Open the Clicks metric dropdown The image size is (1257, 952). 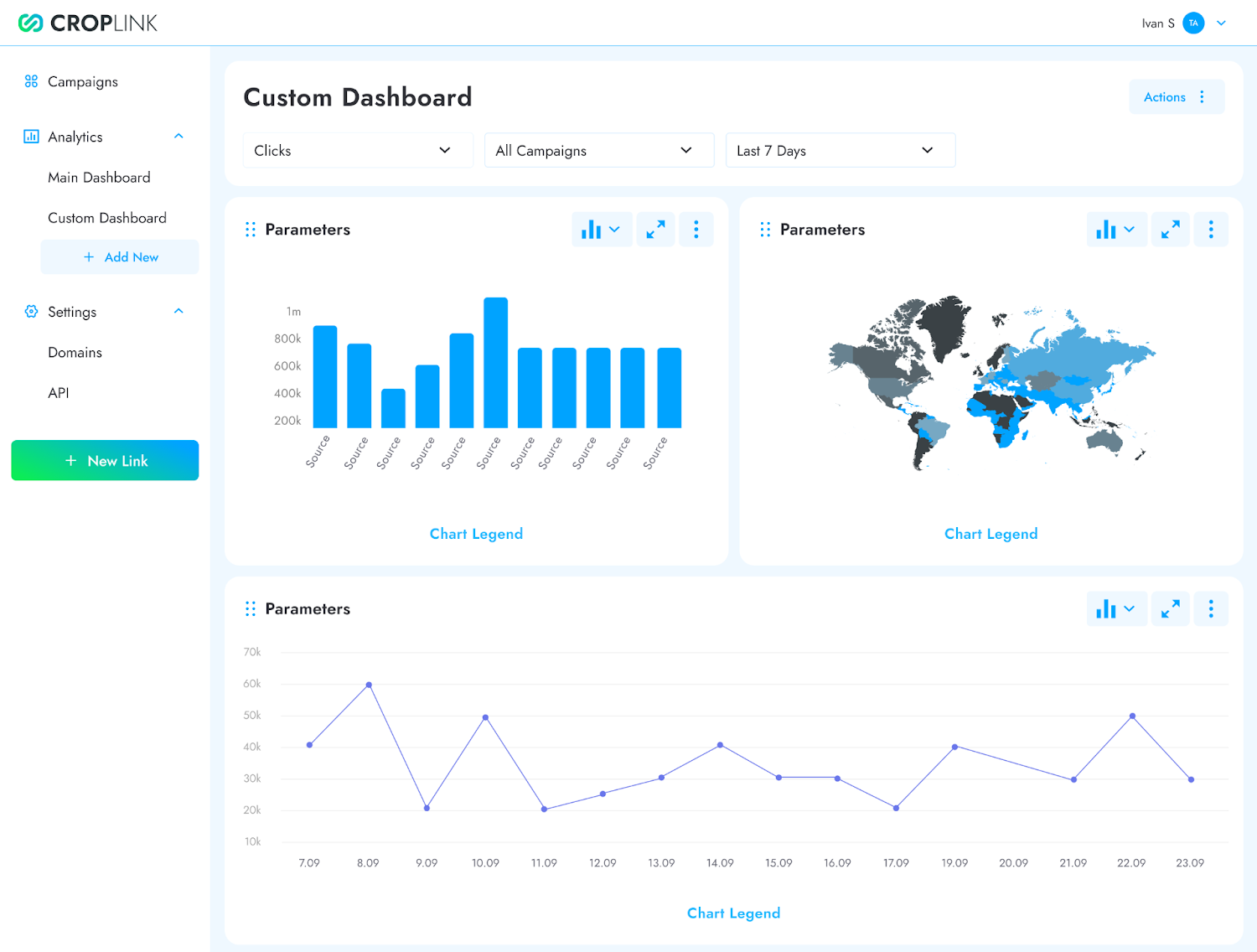coord(357,151)
